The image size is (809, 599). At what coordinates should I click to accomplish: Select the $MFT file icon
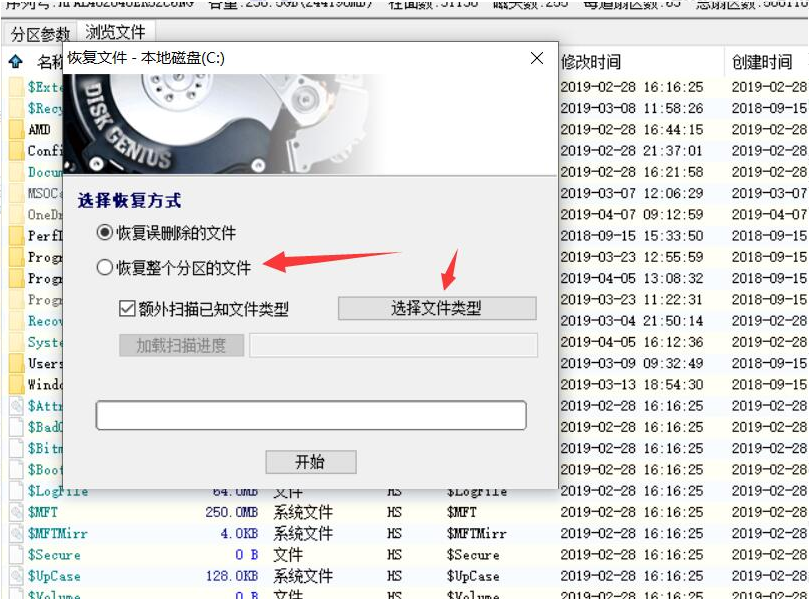tap(17, 512)
